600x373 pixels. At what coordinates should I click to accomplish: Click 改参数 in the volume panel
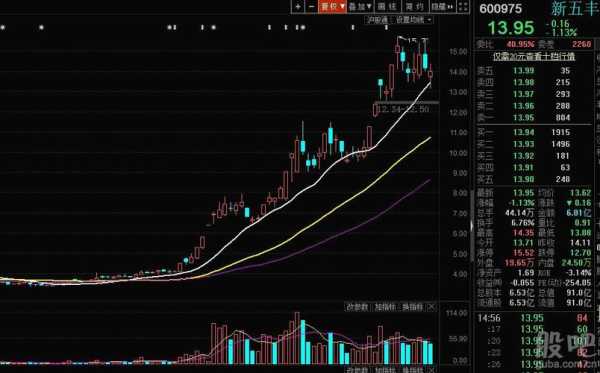tap(357, 307)
